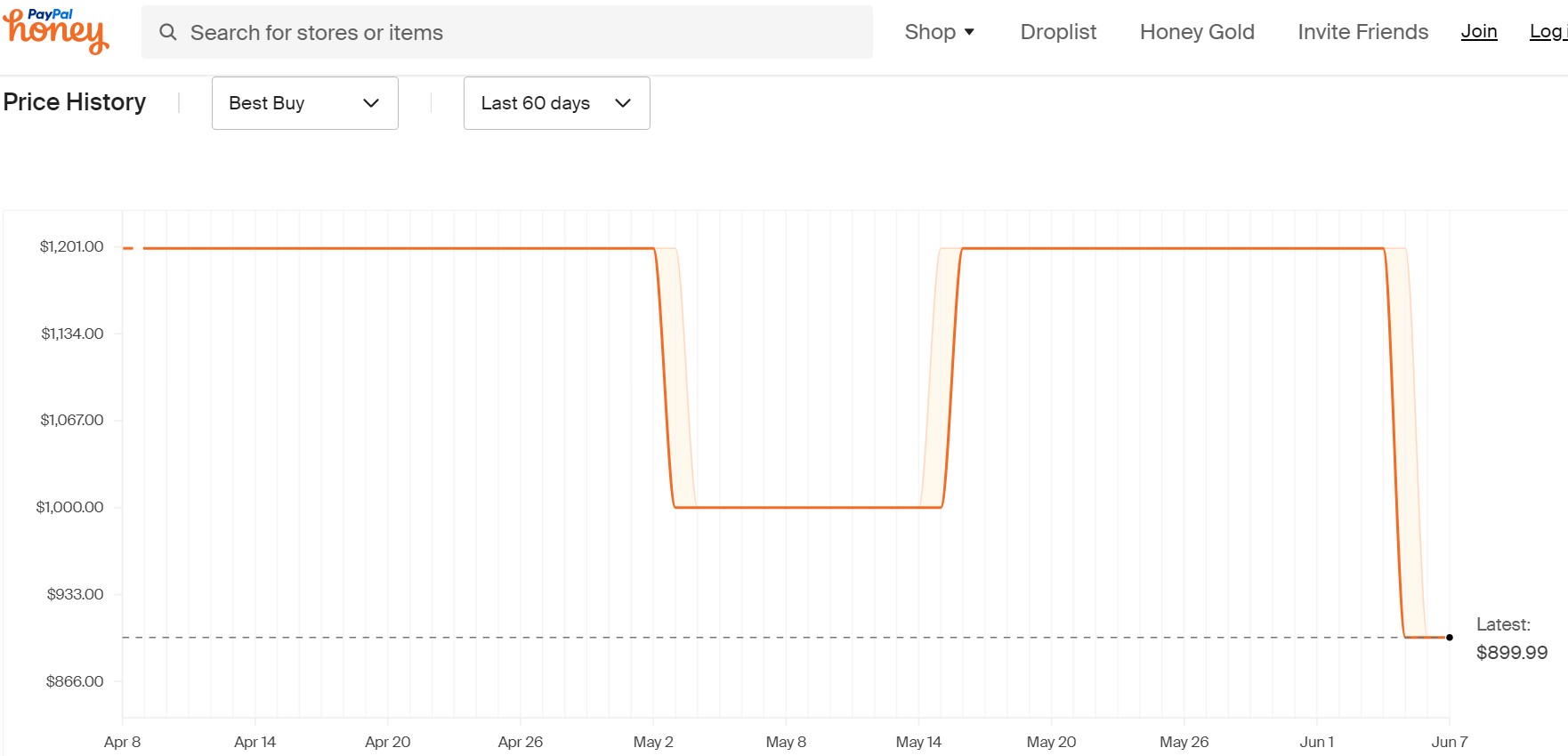Click the Shop dropdown arrow
This screenshot has width=1568, height=756.
[x=969, y=32]
